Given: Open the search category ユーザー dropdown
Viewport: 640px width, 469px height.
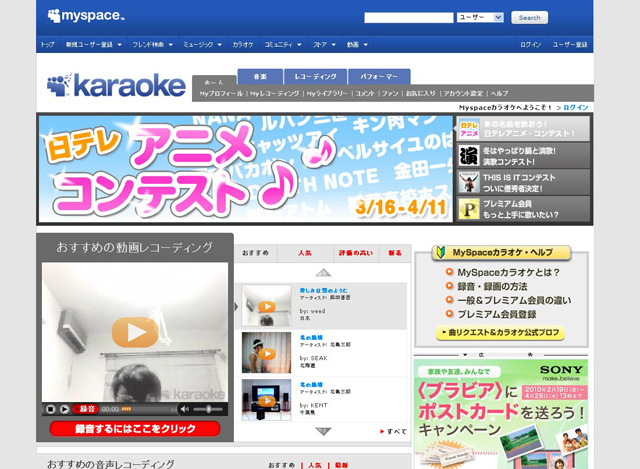Looking at the screenshot, I should pos(480,17).
